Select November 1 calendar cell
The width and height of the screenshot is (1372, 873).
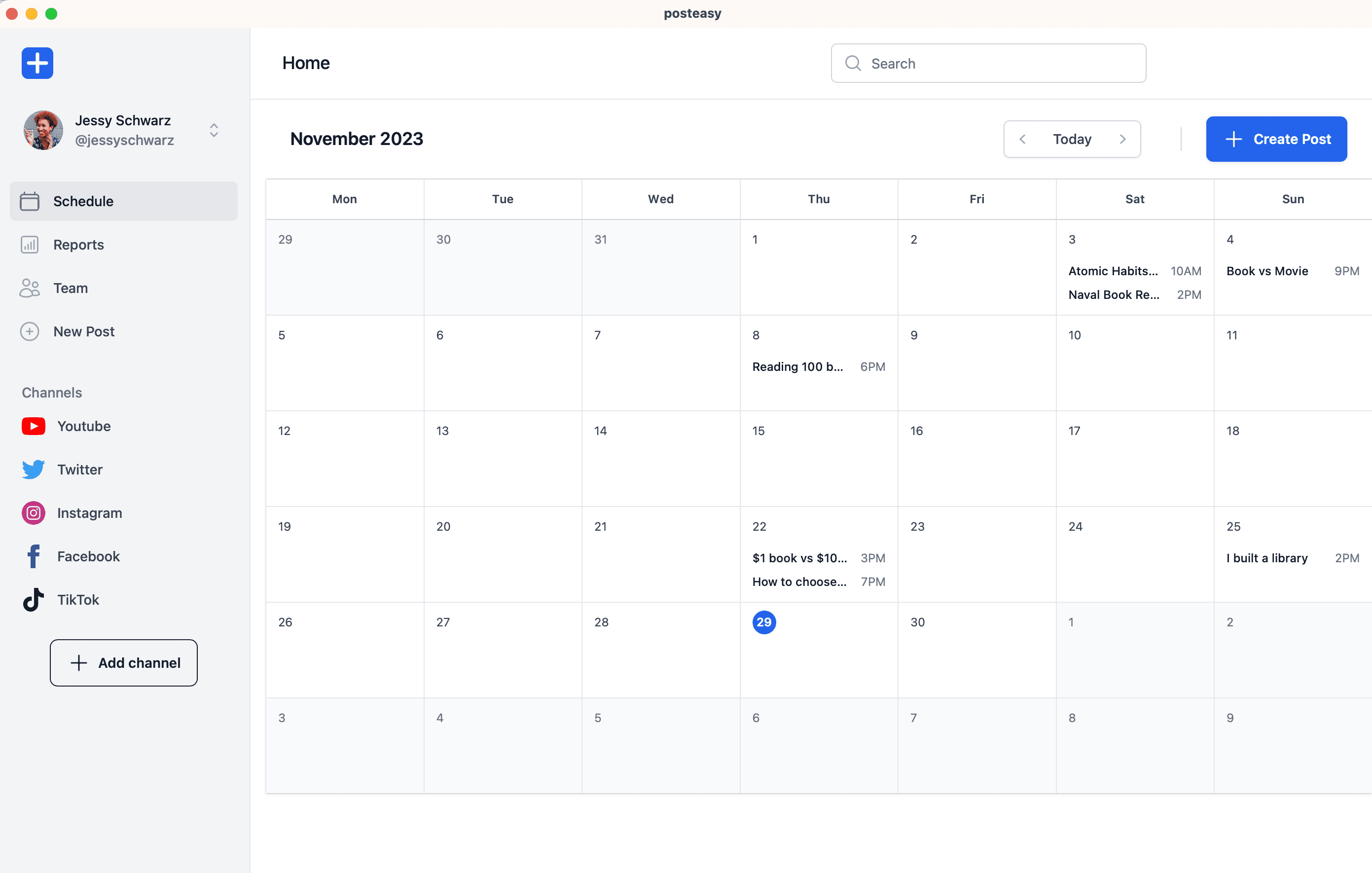(x=819, y=267)
